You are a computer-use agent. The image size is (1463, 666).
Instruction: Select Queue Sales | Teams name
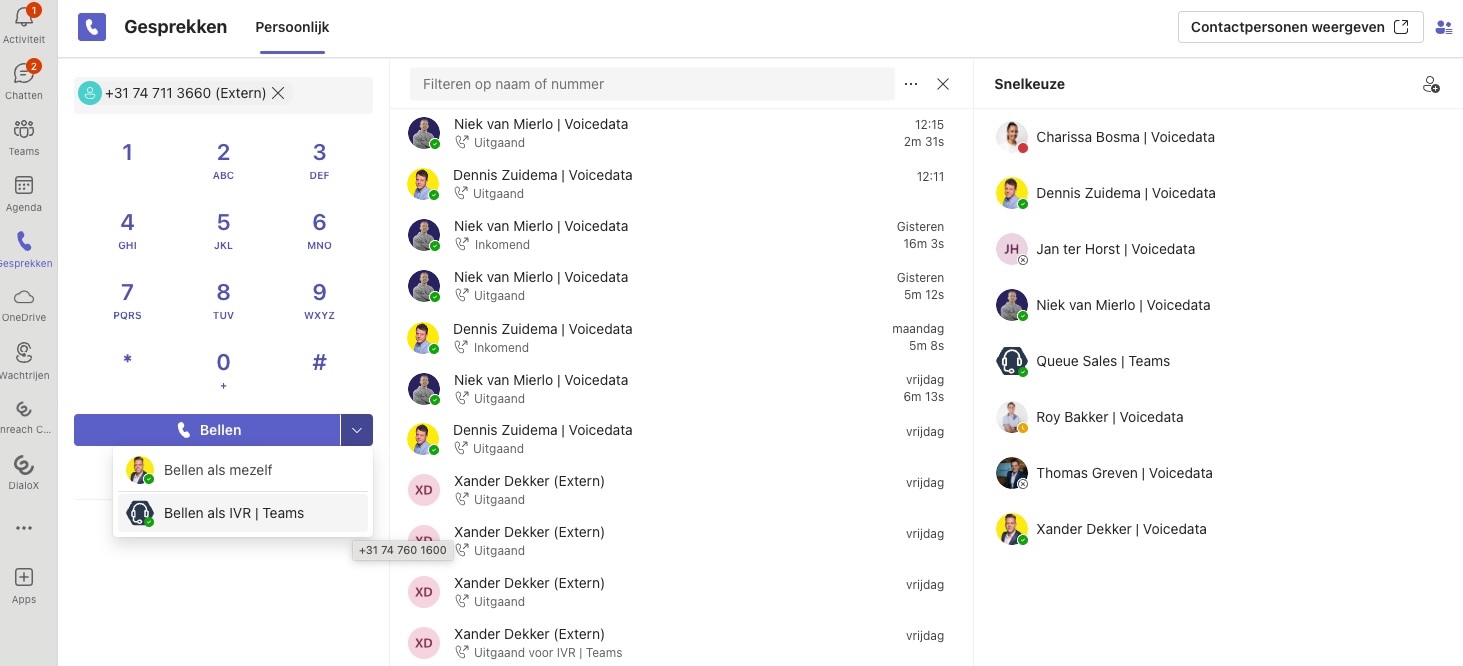1103,361
